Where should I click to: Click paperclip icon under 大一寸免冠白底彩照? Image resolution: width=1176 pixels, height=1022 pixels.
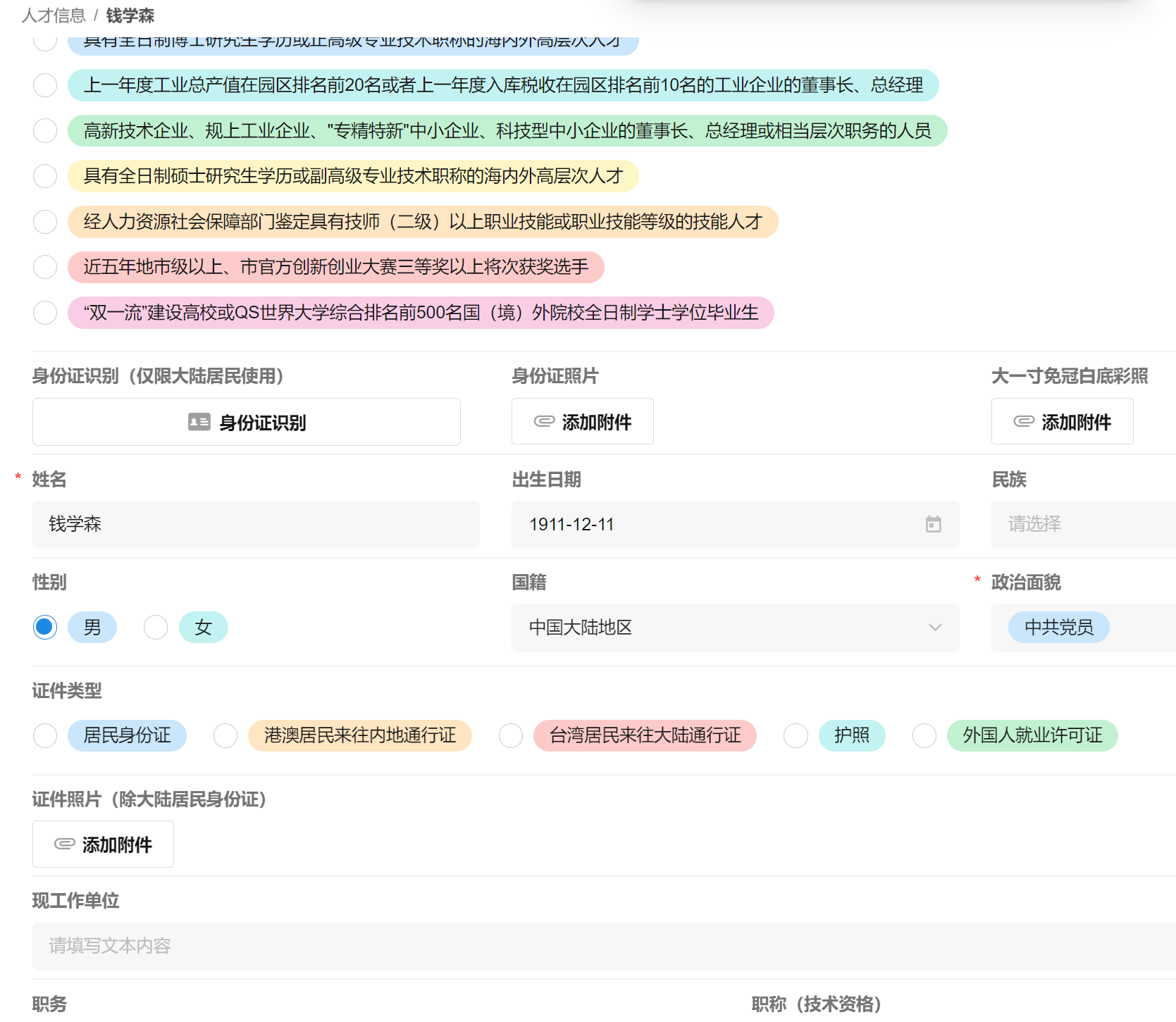(1023, 421)
